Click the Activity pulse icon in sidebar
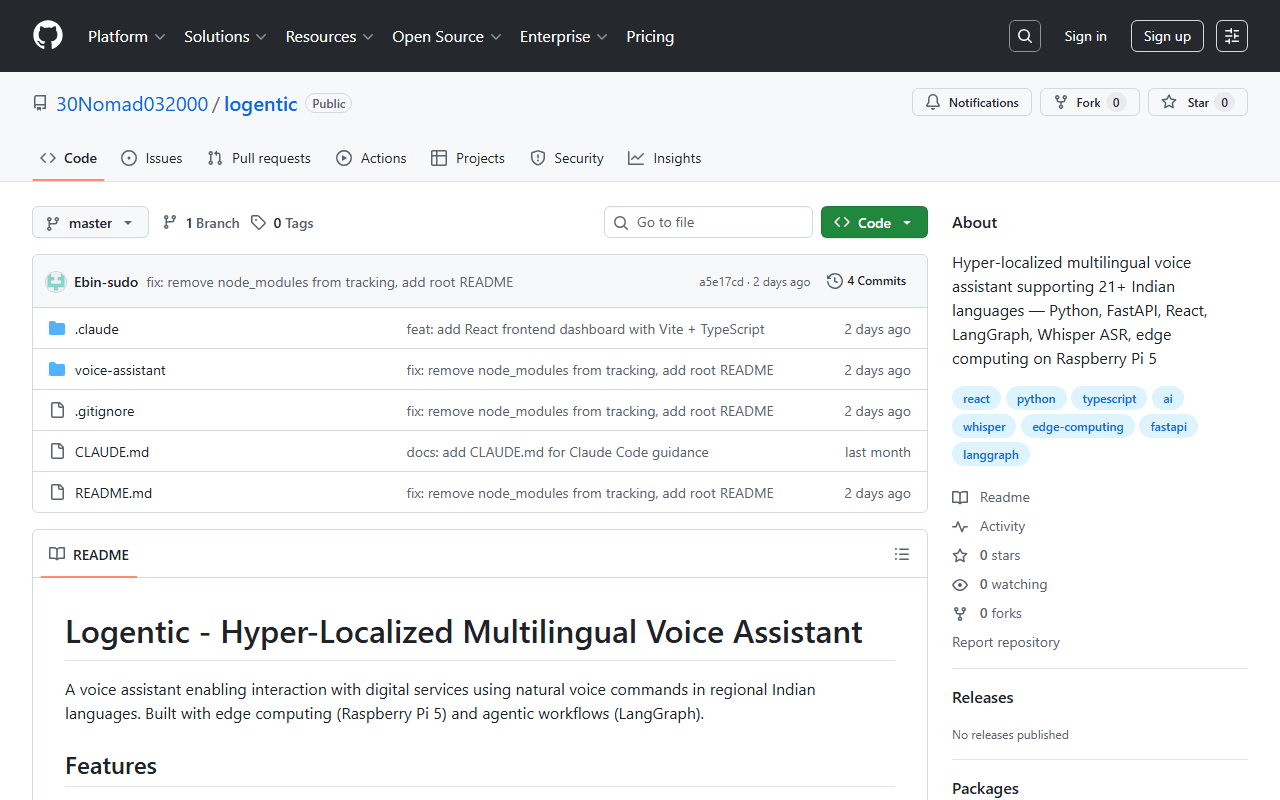Screen dimensions: 1280x800 (x=960, y=526)
